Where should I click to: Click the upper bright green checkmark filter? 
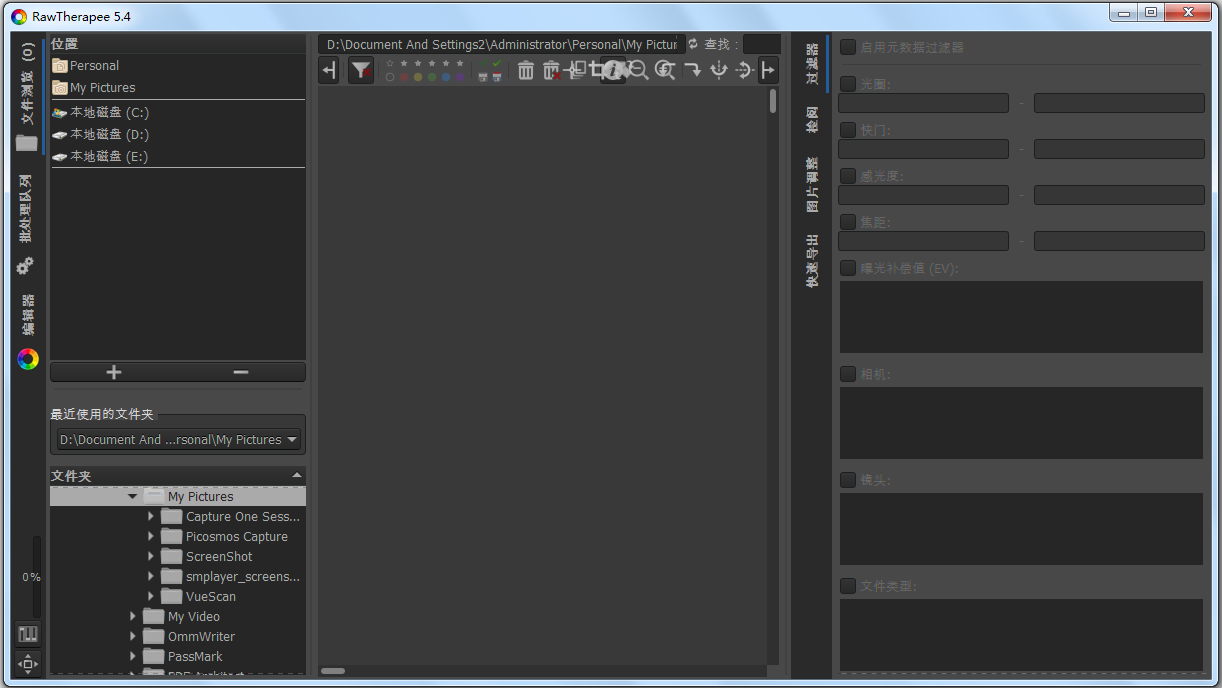click(x=497, y=63)
